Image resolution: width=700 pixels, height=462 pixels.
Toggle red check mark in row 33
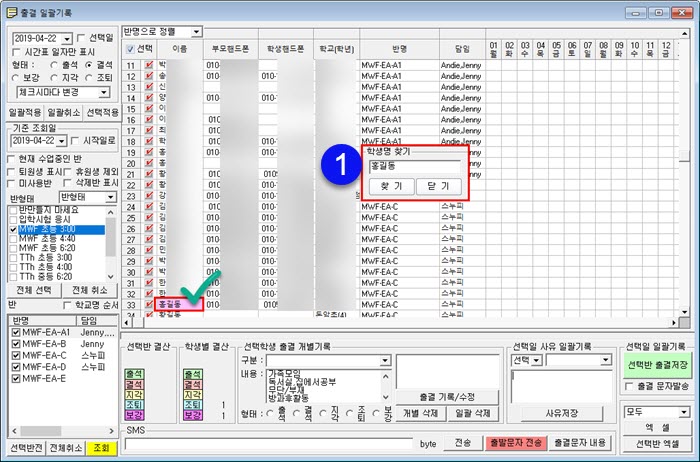pyautogui.click(x=149, y=304)
